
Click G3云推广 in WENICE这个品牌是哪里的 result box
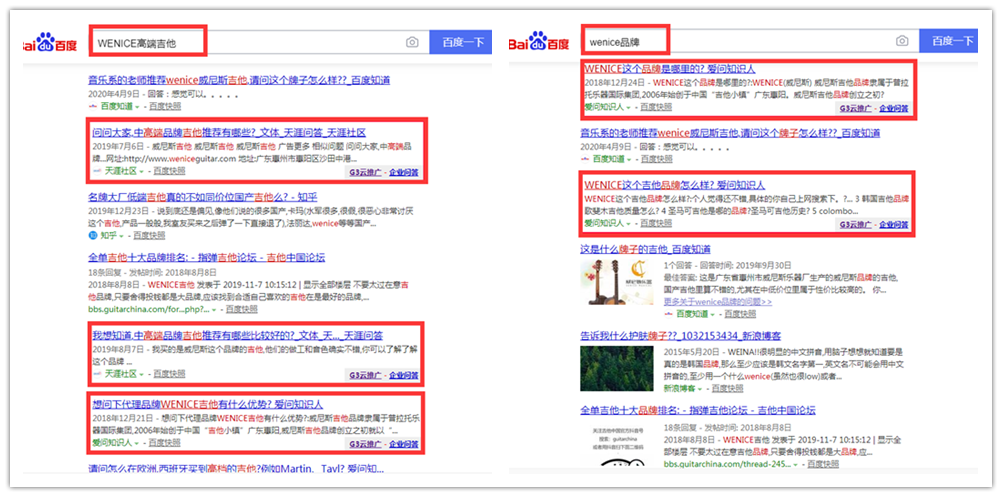(x=856, y=108)
